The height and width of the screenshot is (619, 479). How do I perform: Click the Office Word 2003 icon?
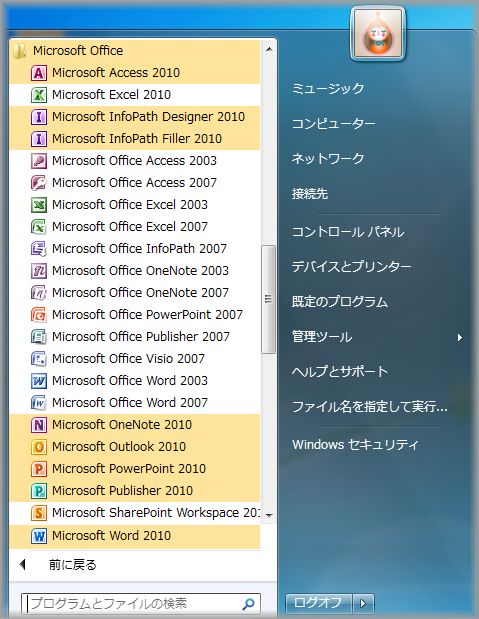(x=39, y=381)
